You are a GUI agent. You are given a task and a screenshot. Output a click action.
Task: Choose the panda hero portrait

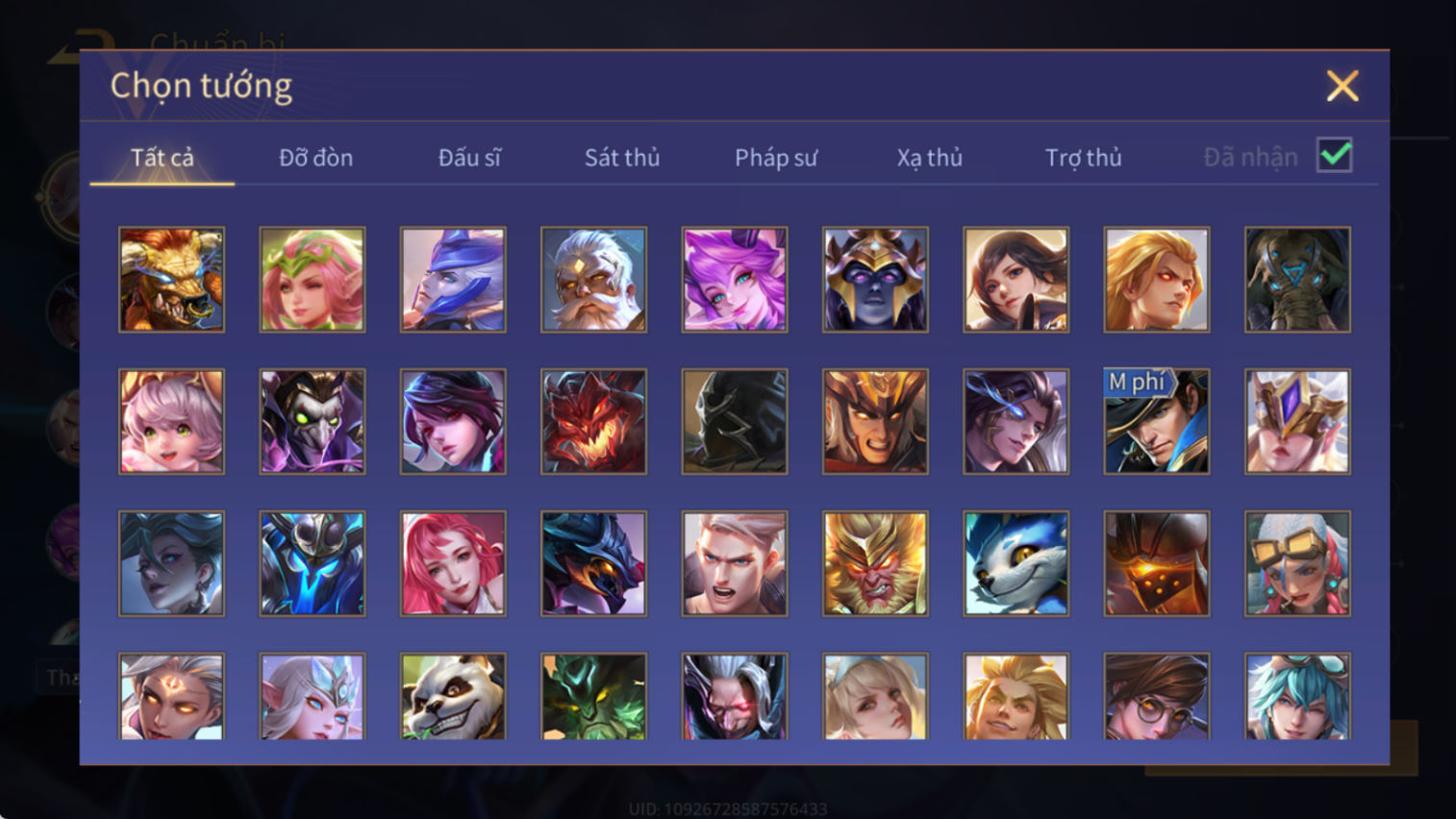pyautogui.click(x=453, y=696)
